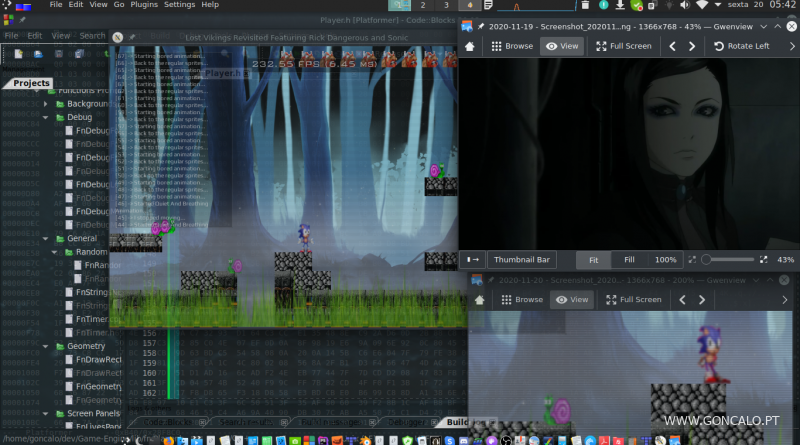This screenshot has height=445, width=800.
Task: Collapse the Debug folder in the project tree
Action: click(45, 117)
